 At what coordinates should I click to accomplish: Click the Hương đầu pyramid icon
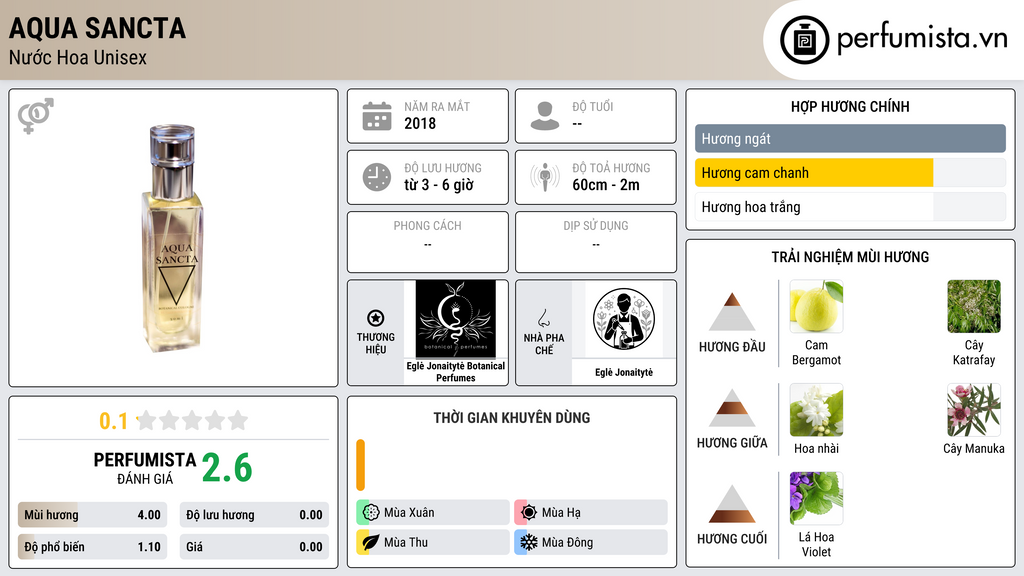coord(732,312)
